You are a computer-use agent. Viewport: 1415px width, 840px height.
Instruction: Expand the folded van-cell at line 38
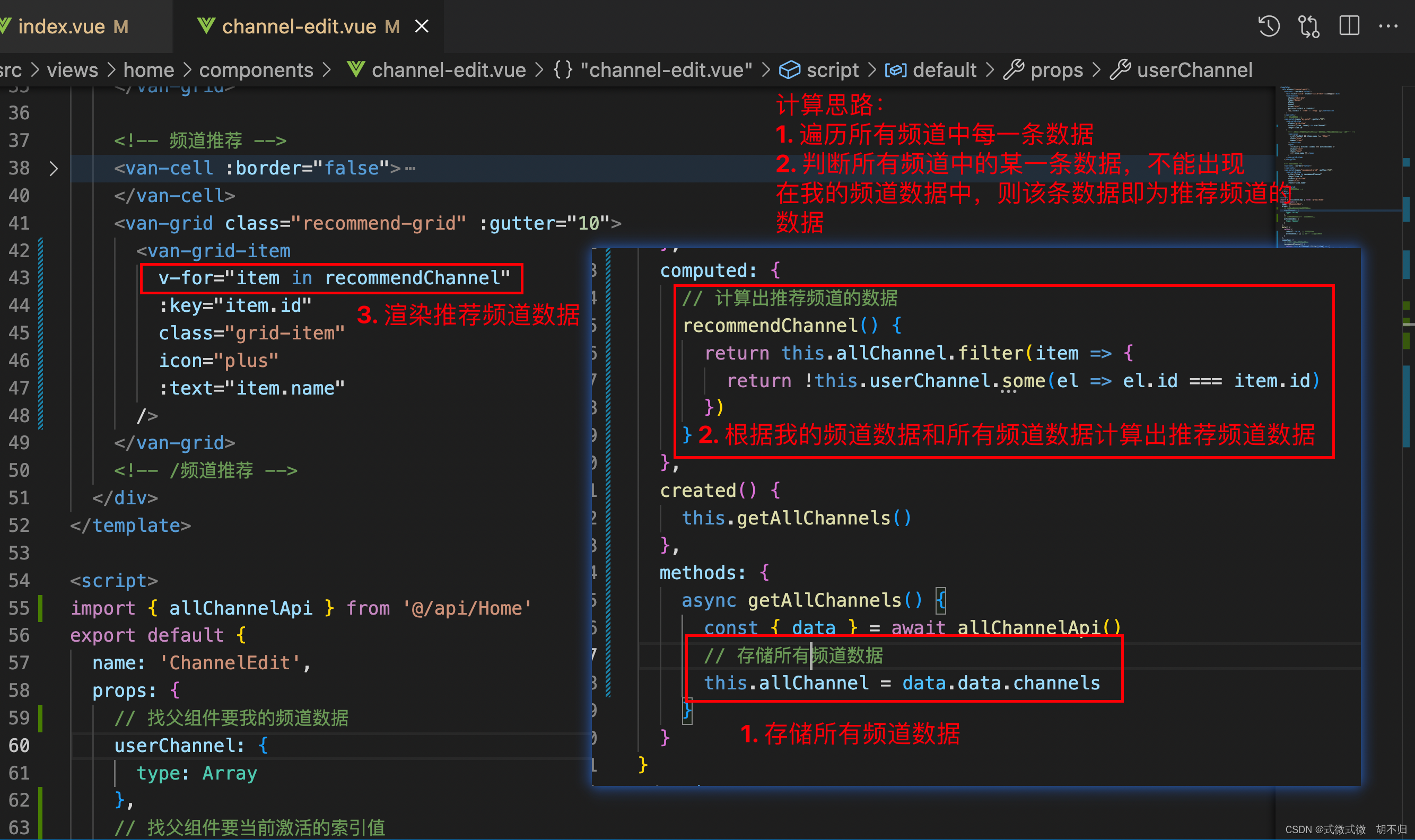click(54, 169)
